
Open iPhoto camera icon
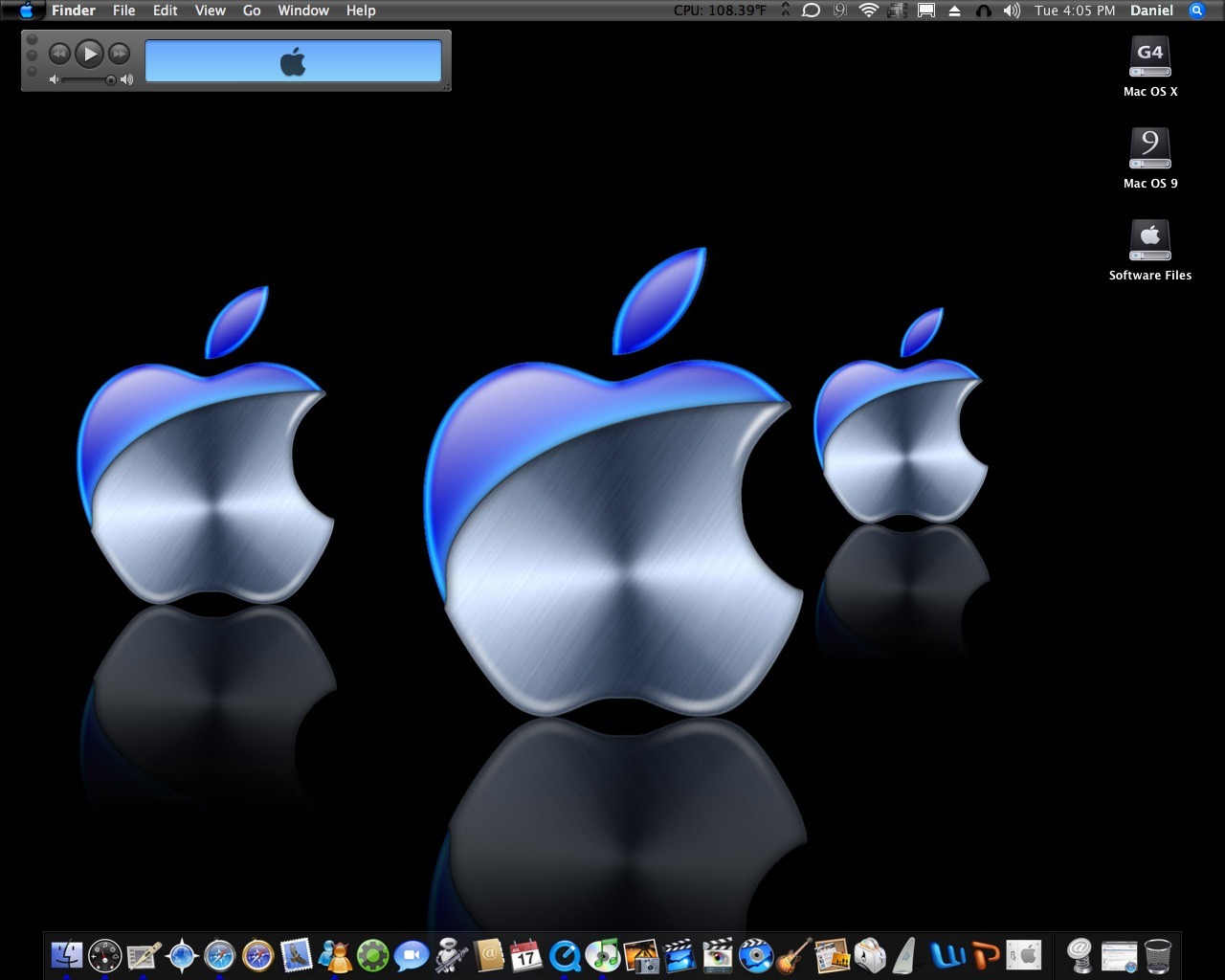(641, 954)
